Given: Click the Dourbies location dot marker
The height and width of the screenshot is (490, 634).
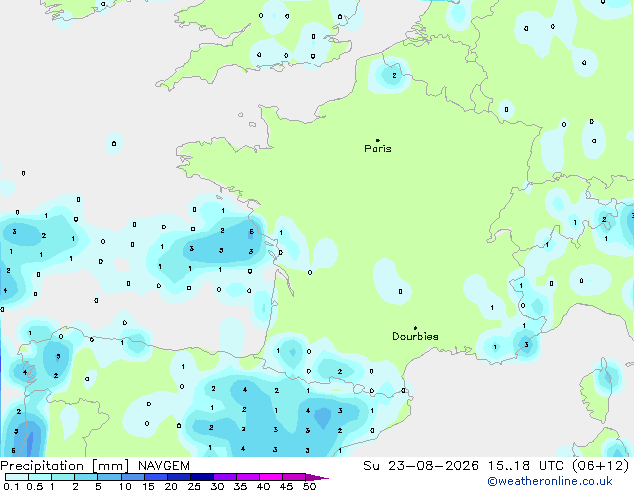Looking at the screenshot, I should pos(415,328).
